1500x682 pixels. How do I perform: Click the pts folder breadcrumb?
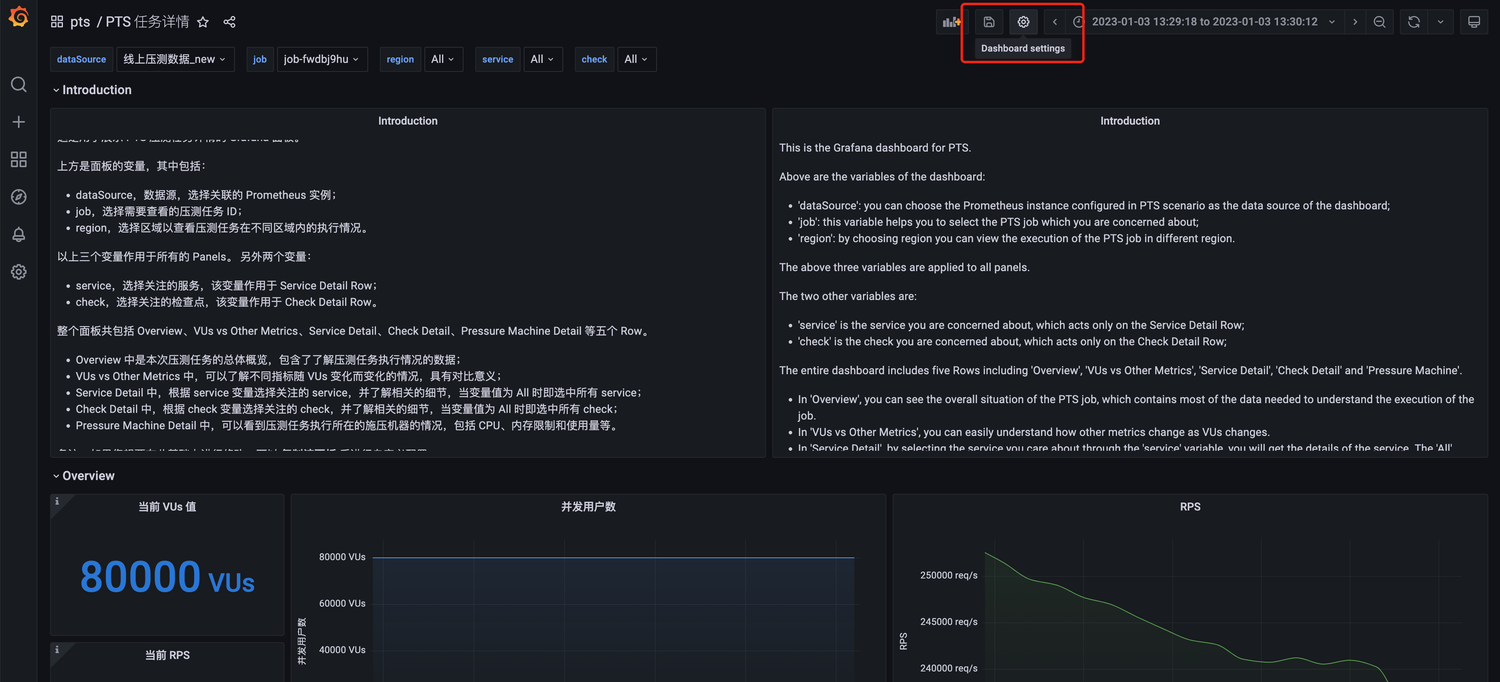pos(80,22)
